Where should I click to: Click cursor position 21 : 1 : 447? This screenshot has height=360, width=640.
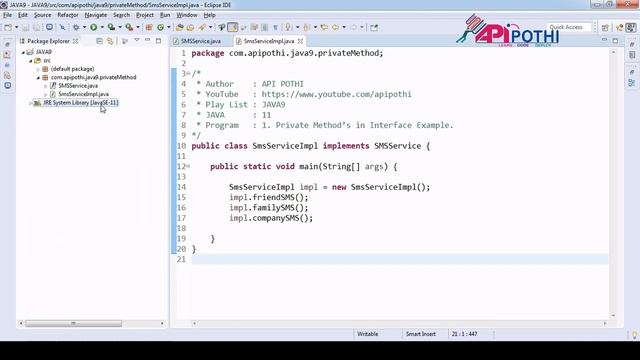coord(464,334)
